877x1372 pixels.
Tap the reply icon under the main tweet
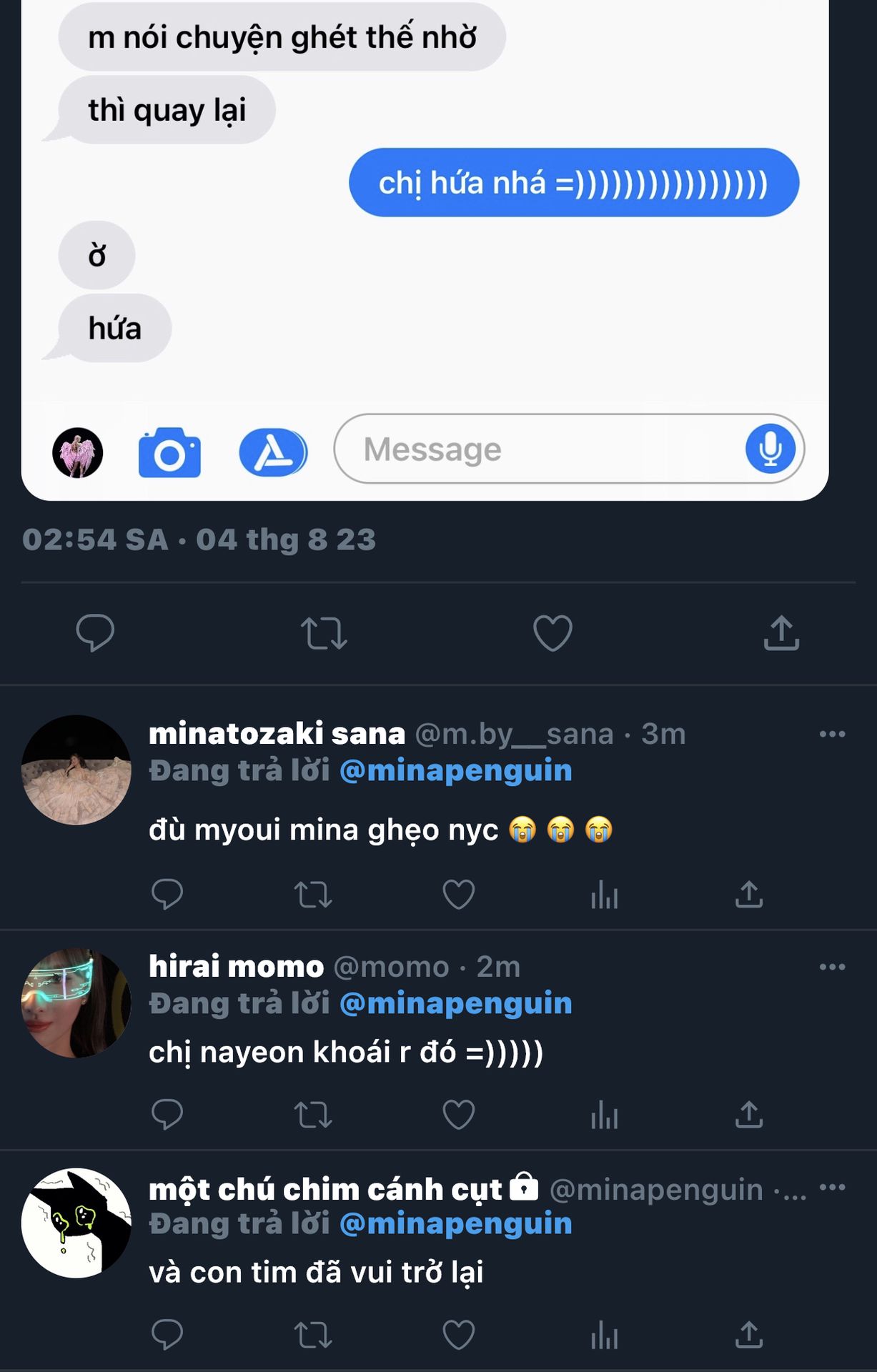[x=95, y=632]
